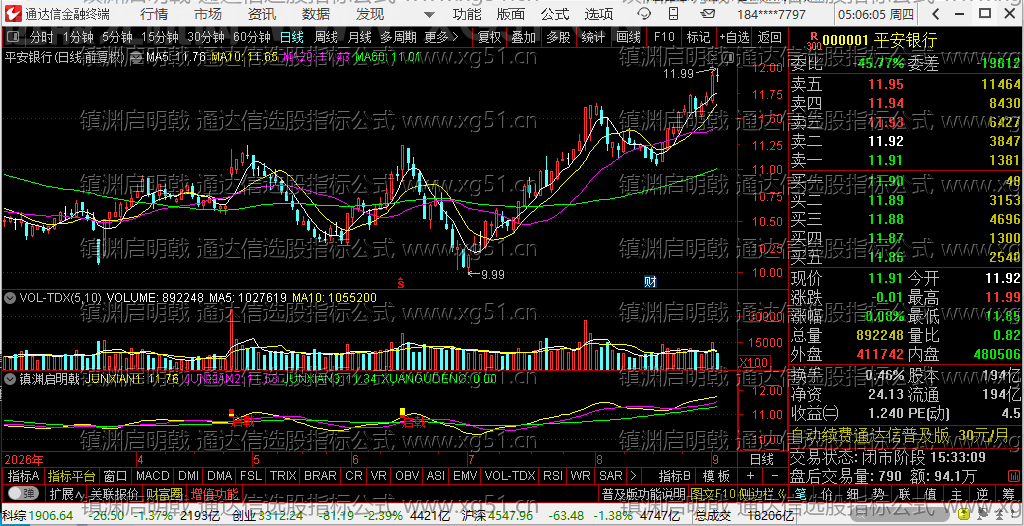Open the 数据 menu
Viewport: 1024px width, 526px height.
pos(316,14)
